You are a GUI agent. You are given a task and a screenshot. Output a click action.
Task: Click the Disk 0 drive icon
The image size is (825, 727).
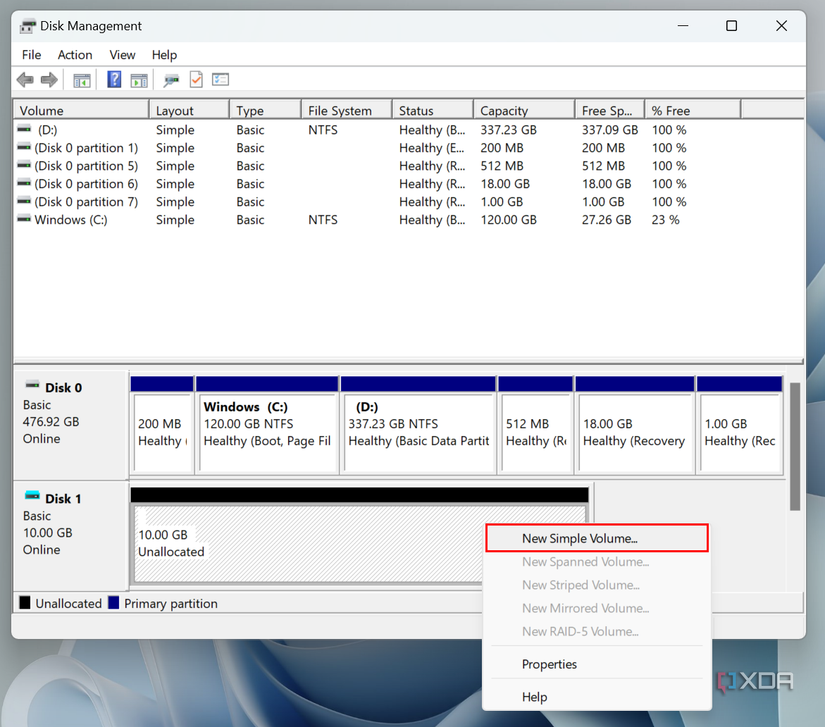(33, 385)
